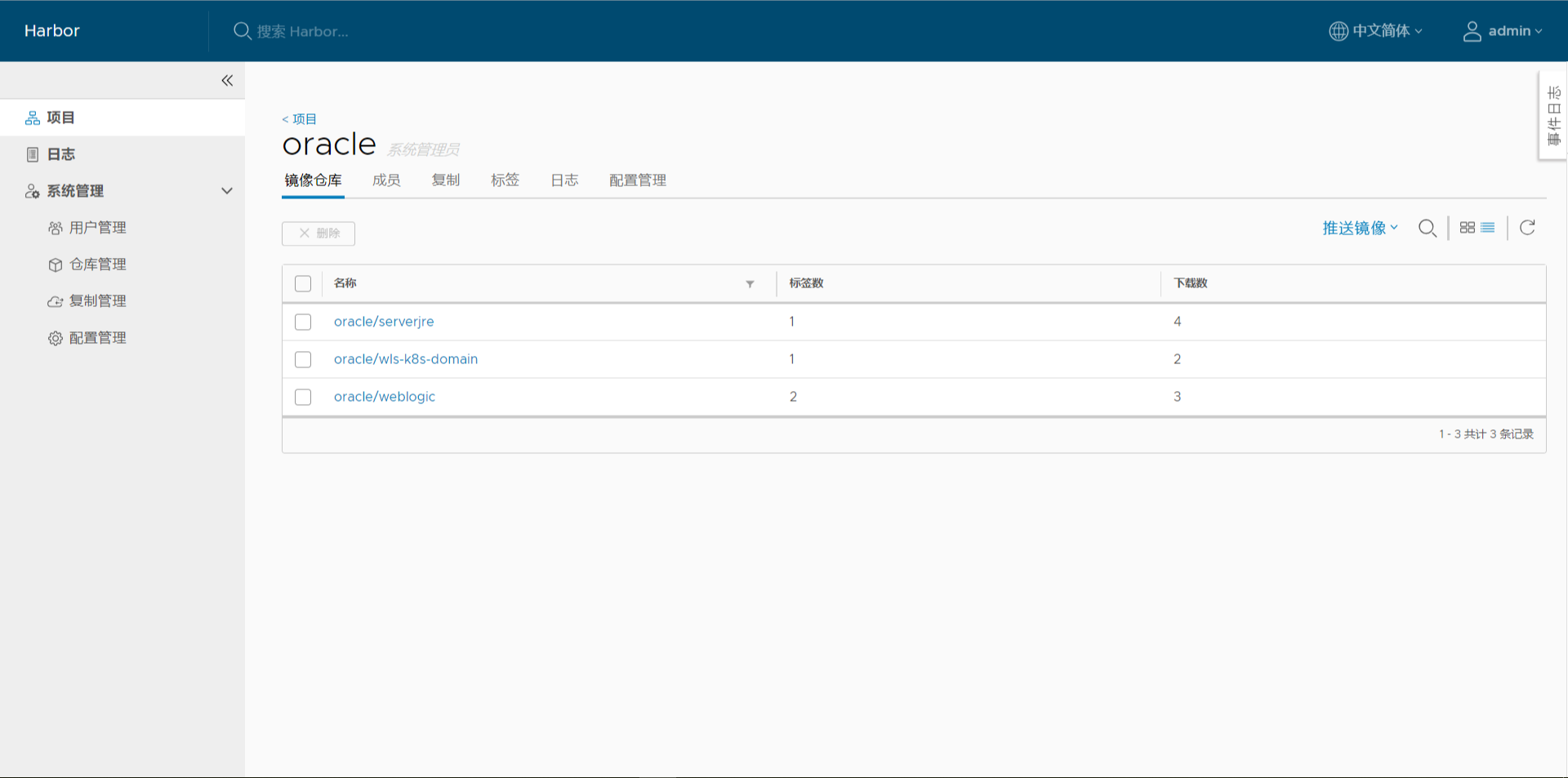Check the oracle/weblogic row checkbox
Screen dimensions: 1568x778
303,397
